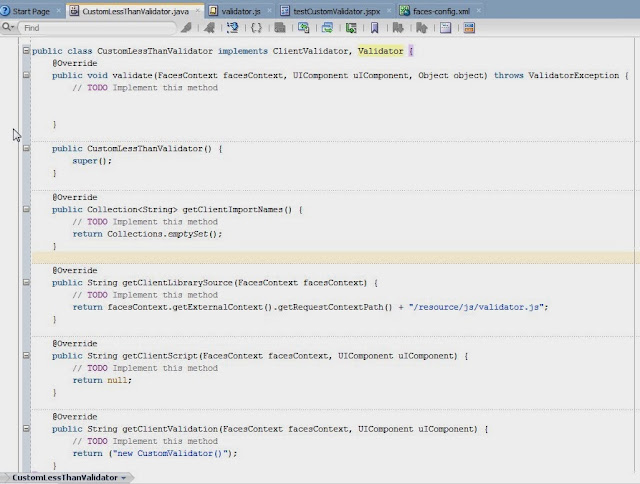
Task: Click the toolbar icon left of the bookmark
Action: [351, 28]
